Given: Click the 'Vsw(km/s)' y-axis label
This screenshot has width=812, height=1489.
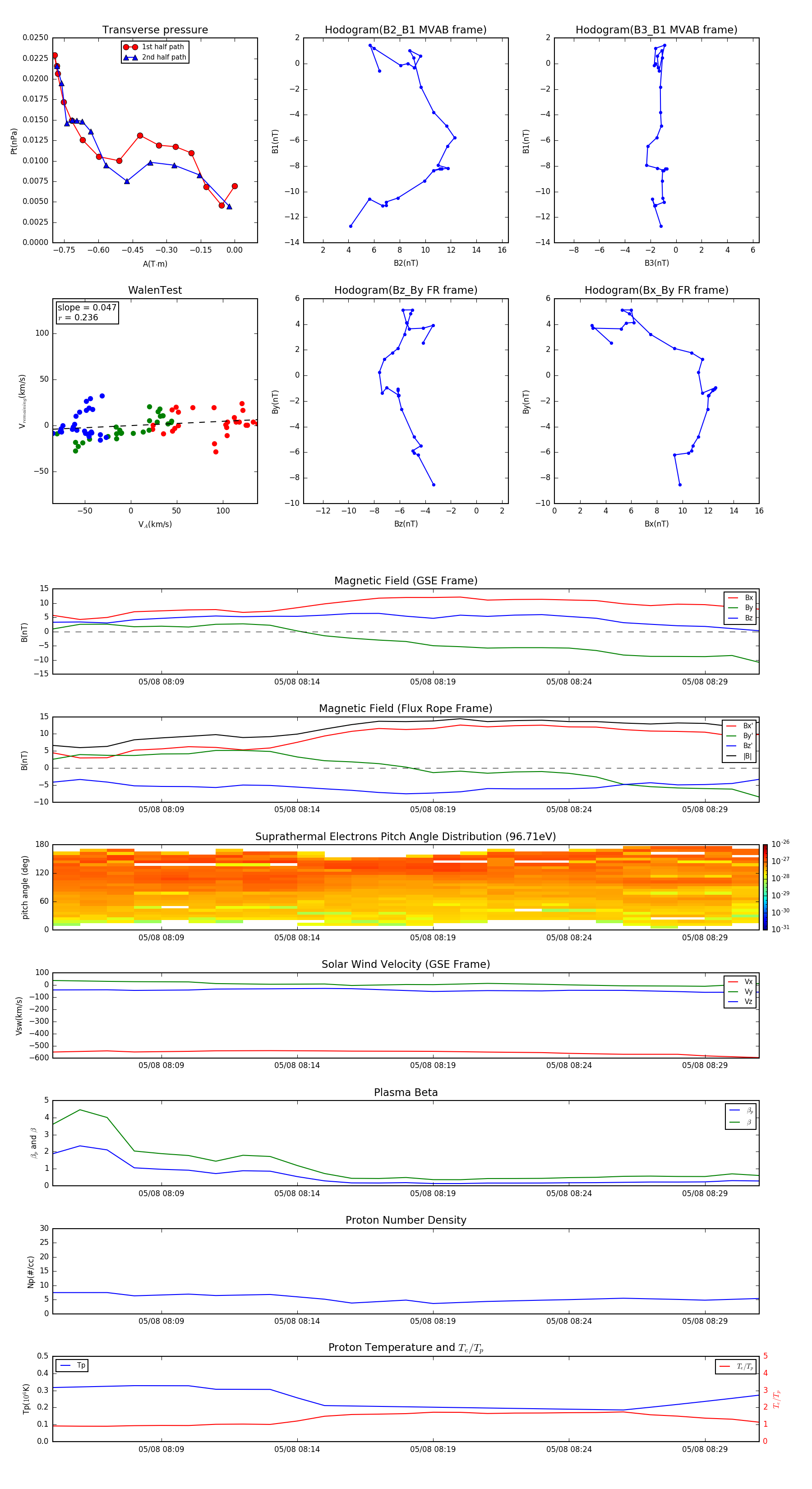Looking at the screenshot, I should click(18, 1016).
